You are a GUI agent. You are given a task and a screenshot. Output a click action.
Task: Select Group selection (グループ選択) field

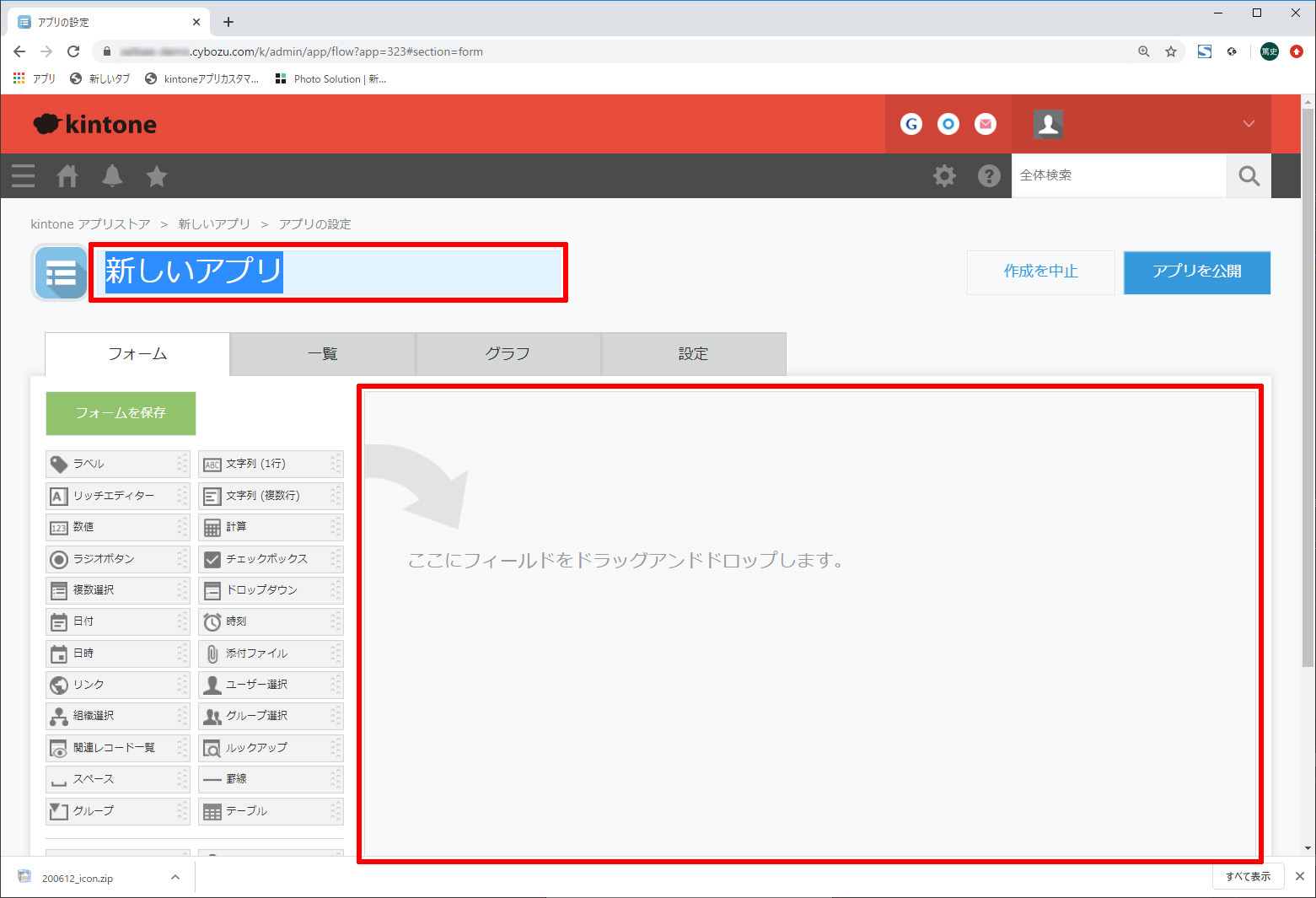tap(271, 716)
